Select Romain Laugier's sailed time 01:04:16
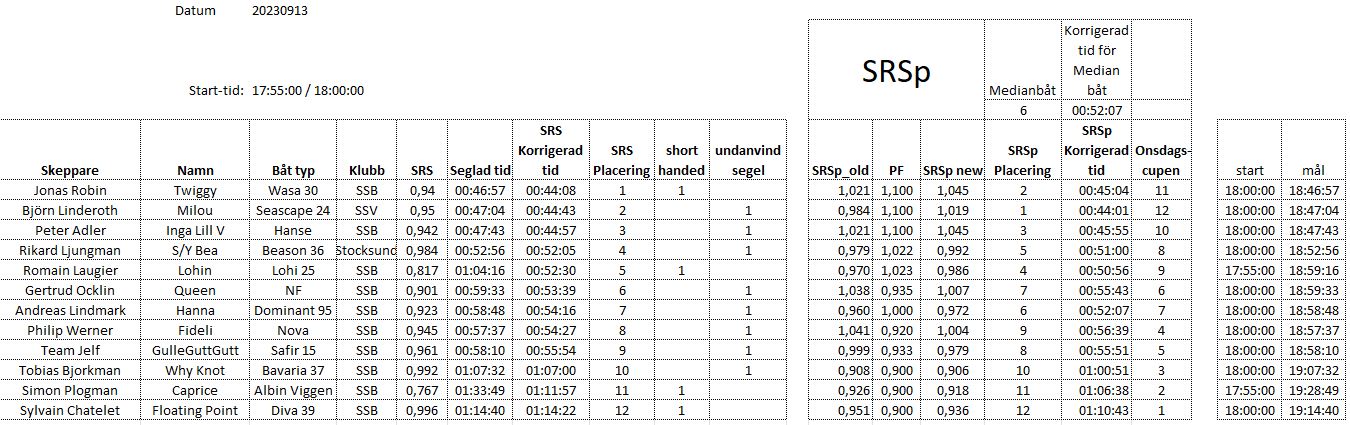The height and width of the screenshot is (425, 1350). point(480,270)
